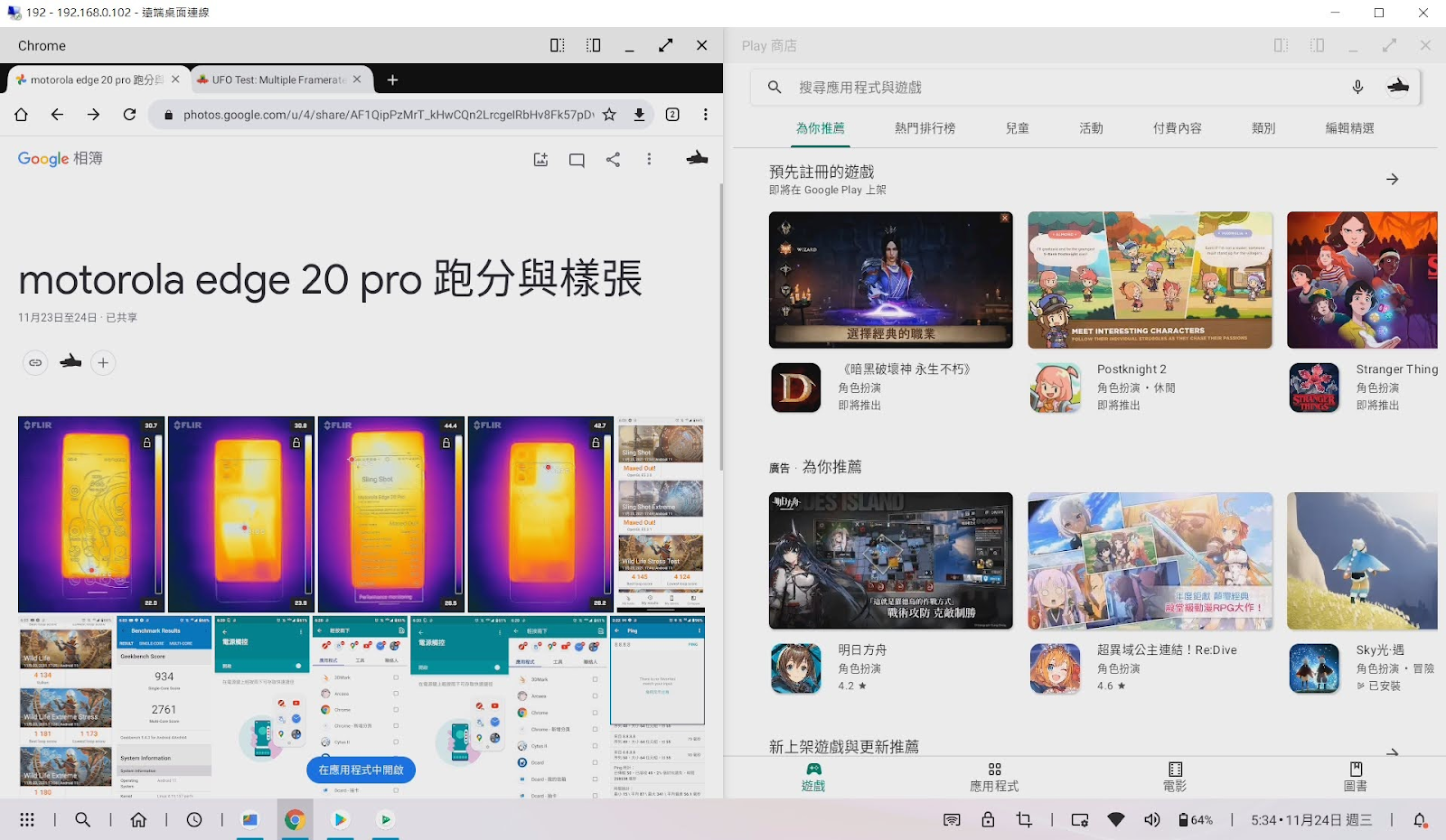Open Diablo Immortal banner image

(891, 280)
